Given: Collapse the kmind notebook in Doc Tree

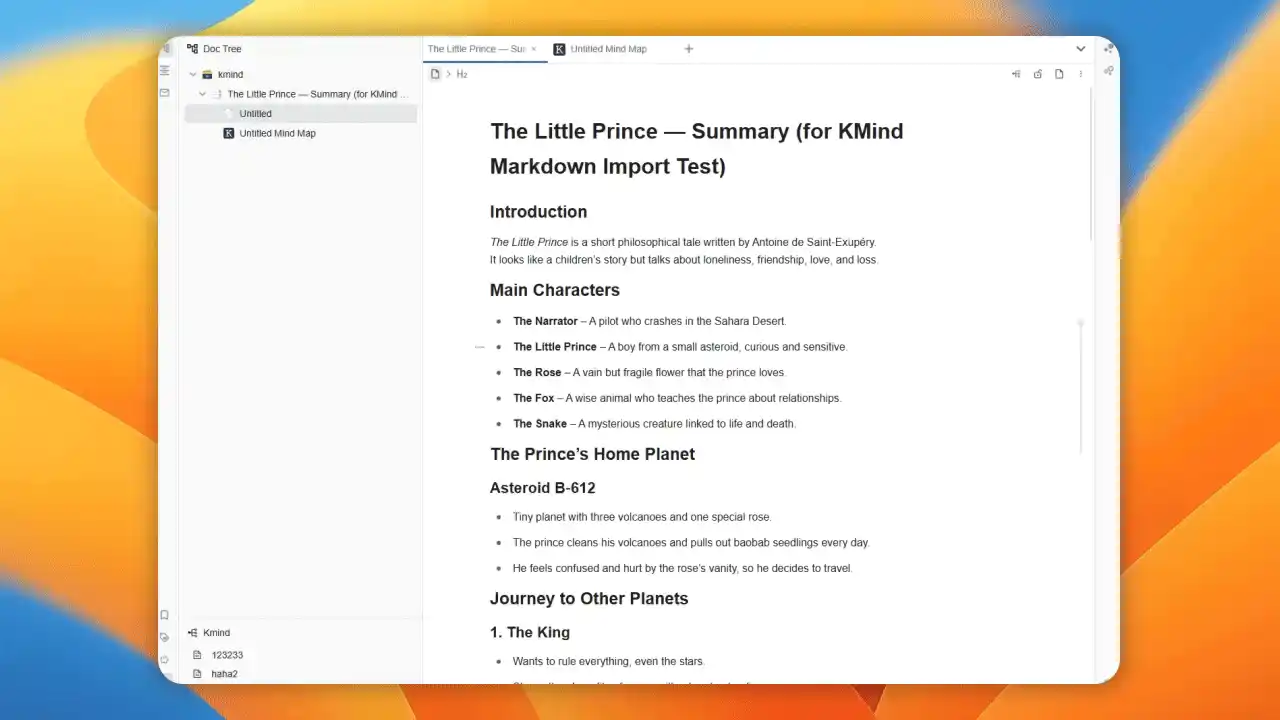Looking at the screenshot, I should point(193,75).
